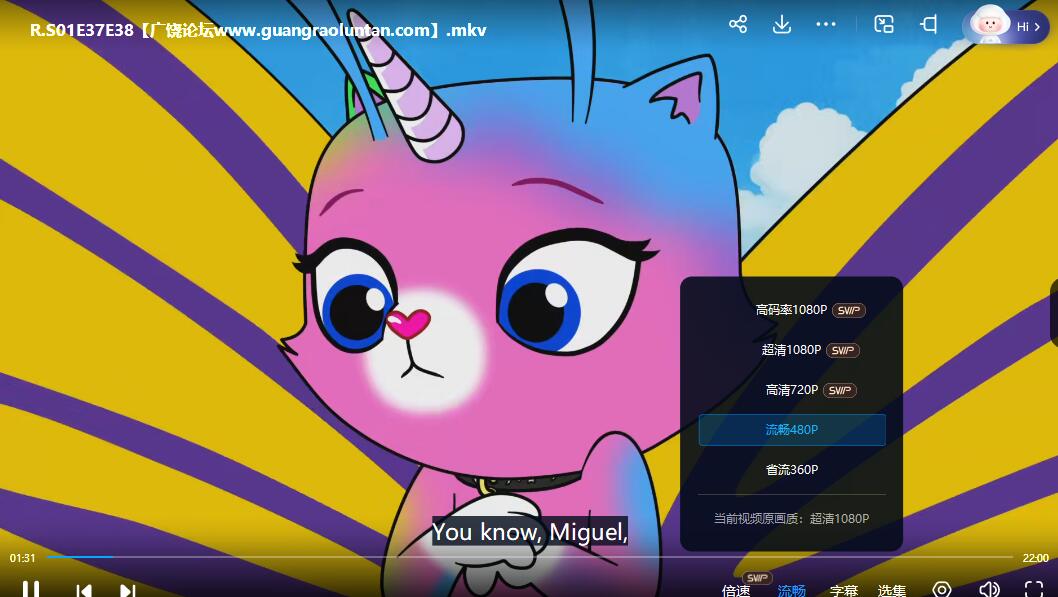Click the share icon in the top toolbar

pos(737,25)
